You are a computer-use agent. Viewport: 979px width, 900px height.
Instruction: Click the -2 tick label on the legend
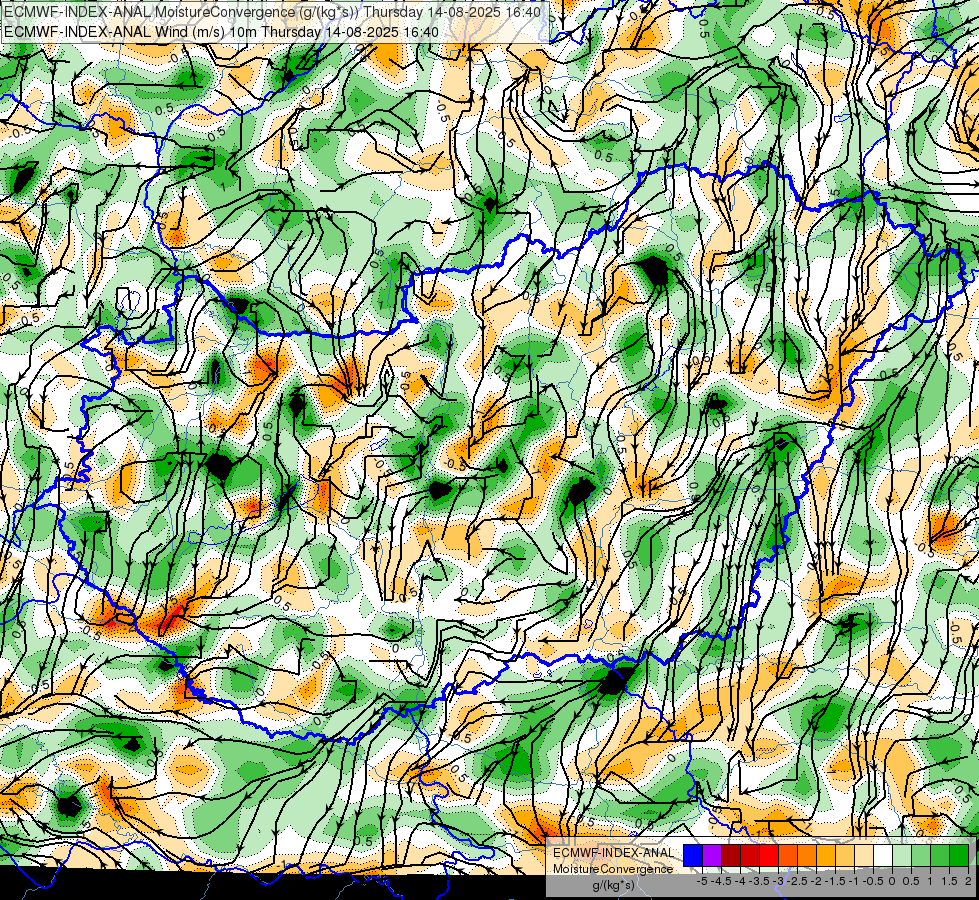pos(816,881)
